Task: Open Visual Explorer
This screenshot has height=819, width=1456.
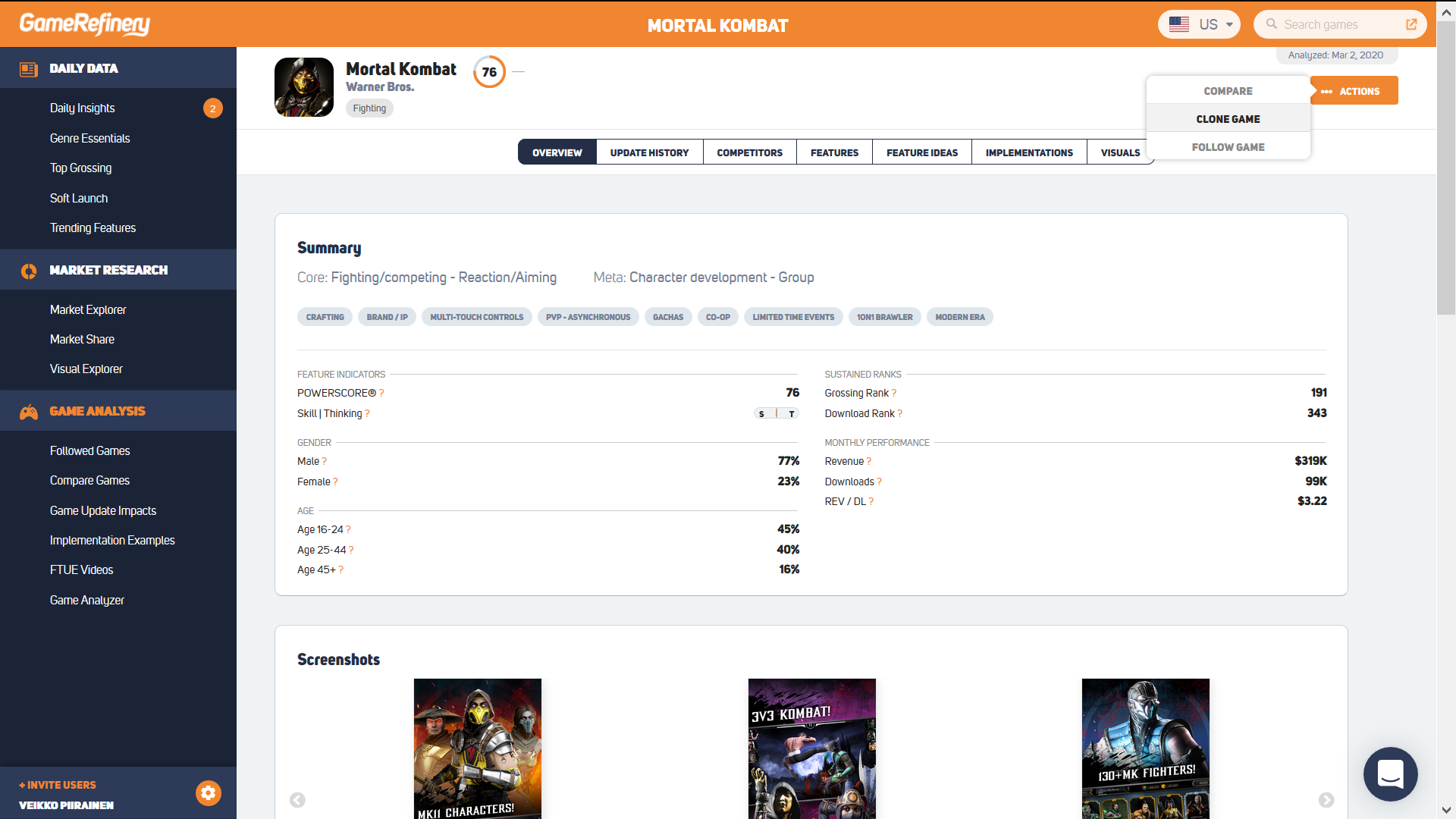Action: pos(86,369)
